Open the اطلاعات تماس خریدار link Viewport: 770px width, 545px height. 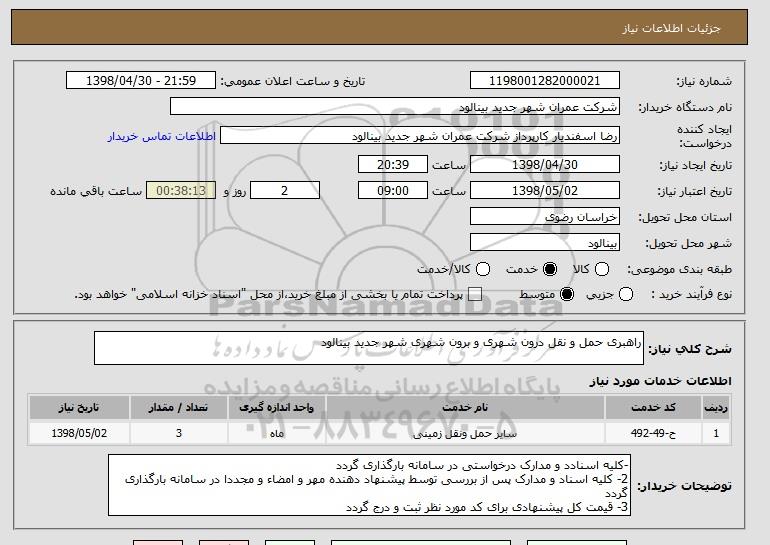coord(162,136)
